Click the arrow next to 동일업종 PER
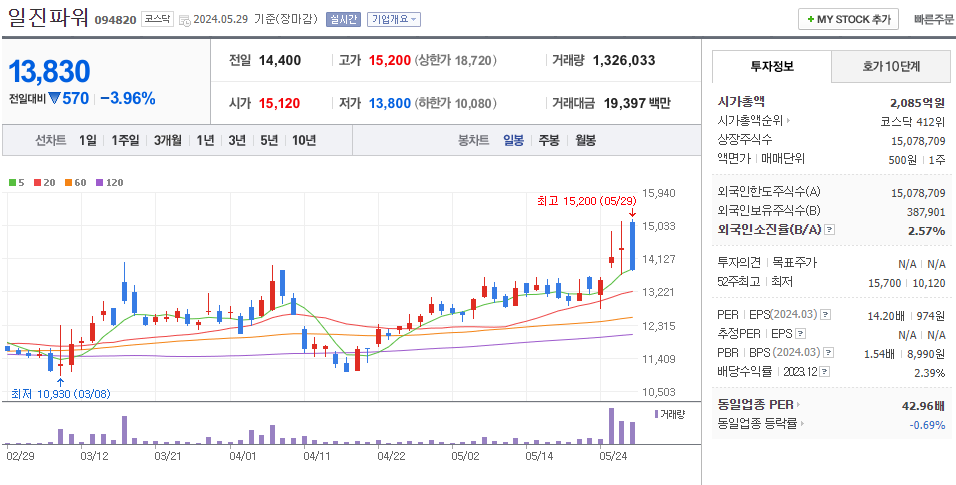The width and height of the screenshot is (956, 485). [x=798, y=404]
